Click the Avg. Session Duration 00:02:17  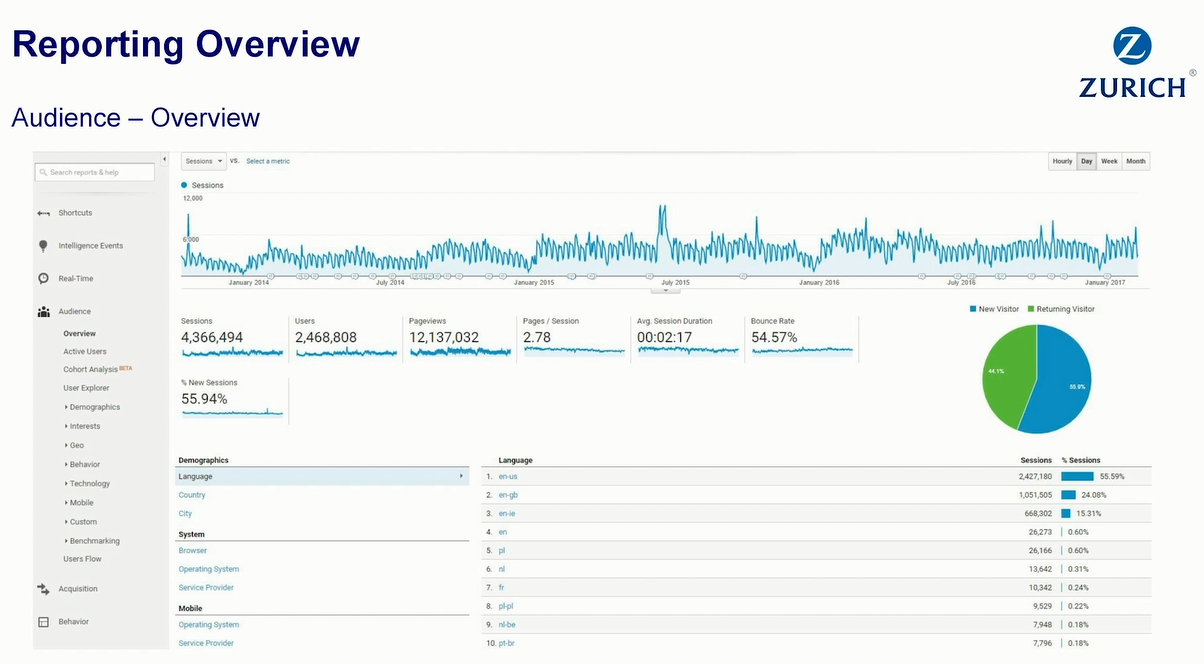pos(665,338)
